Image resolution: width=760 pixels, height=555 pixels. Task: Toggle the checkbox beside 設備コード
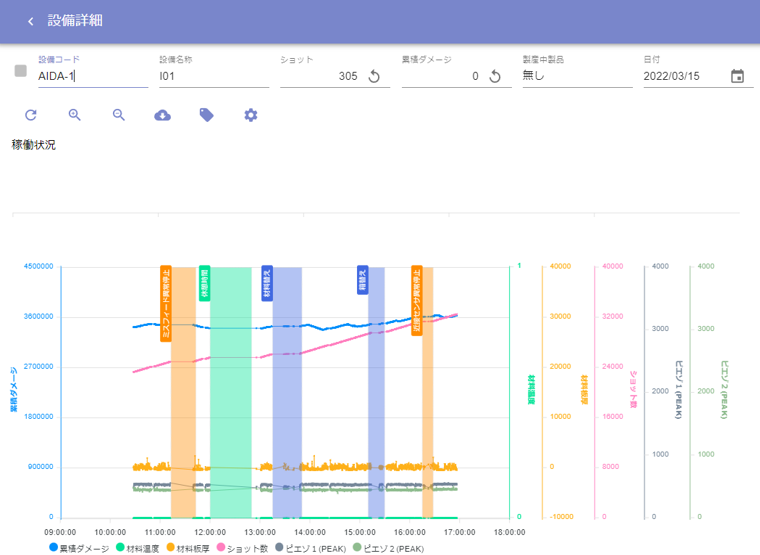pos(20,71)
